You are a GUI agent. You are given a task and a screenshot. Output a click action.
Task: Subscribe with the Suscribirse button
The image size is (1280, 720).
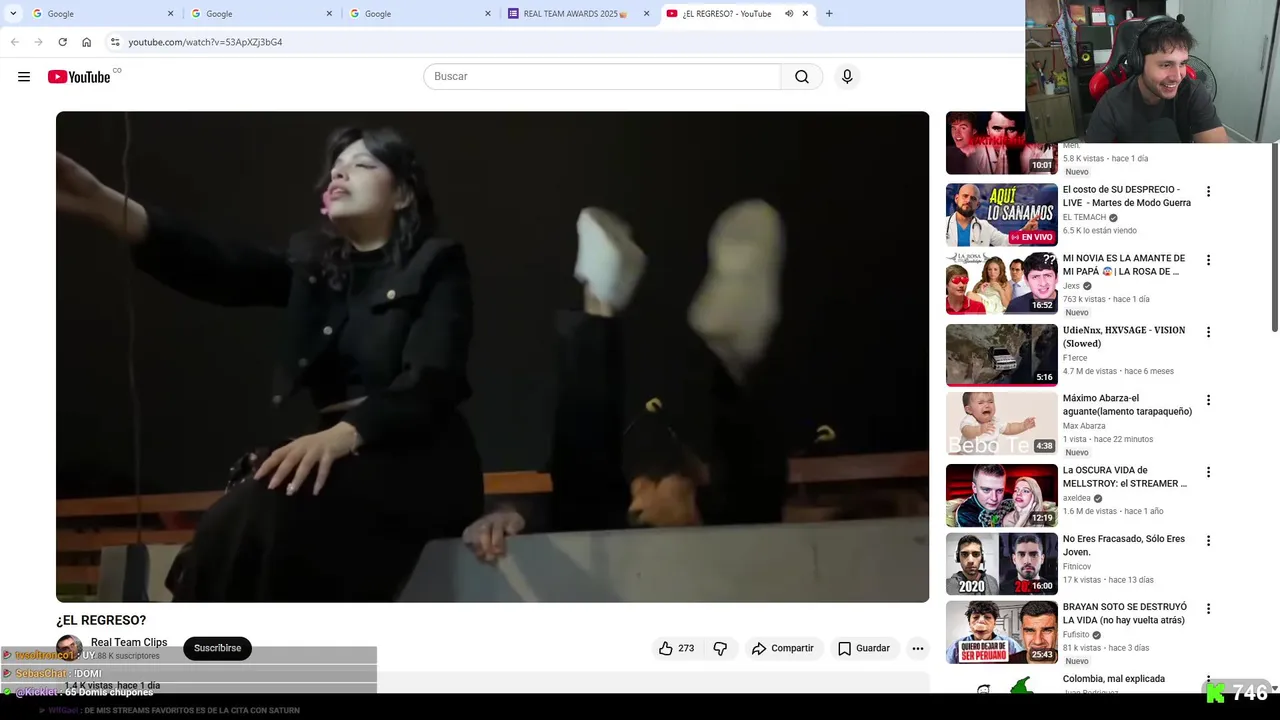(x=217, y=648)
